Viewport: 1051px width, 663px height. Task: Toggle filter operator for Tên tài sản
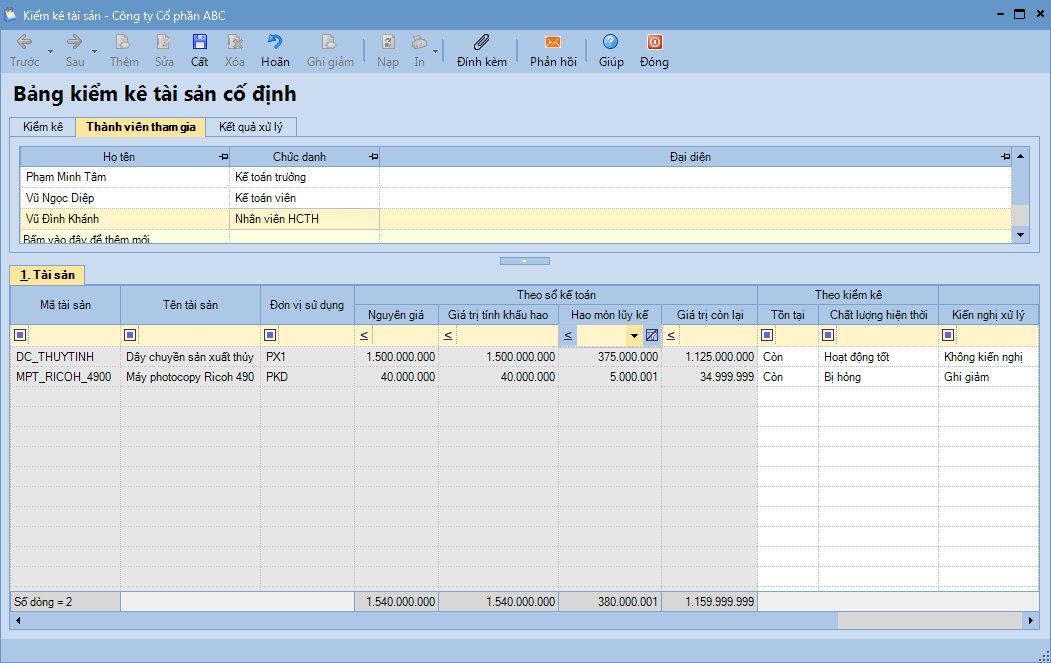(x=130, y=335)
